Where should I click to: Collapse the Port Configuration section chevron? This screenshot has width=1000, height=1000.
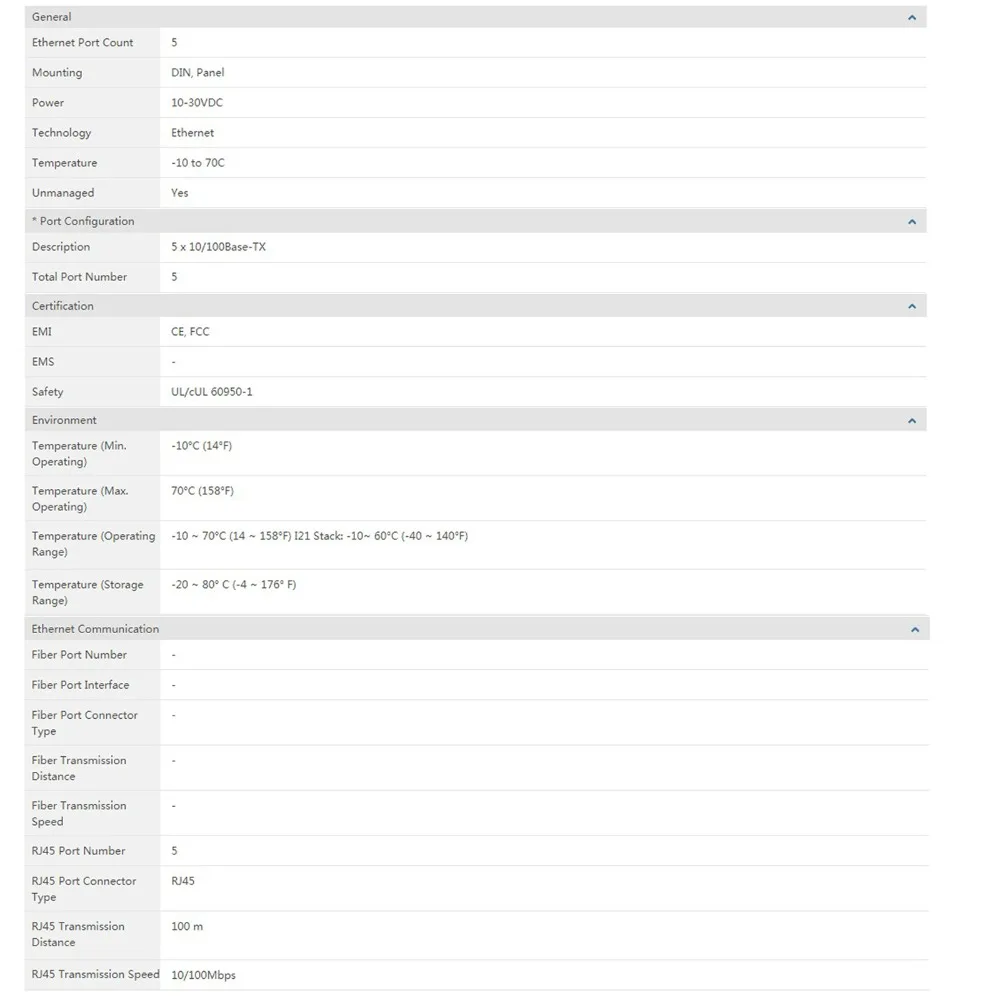(912, 221)
